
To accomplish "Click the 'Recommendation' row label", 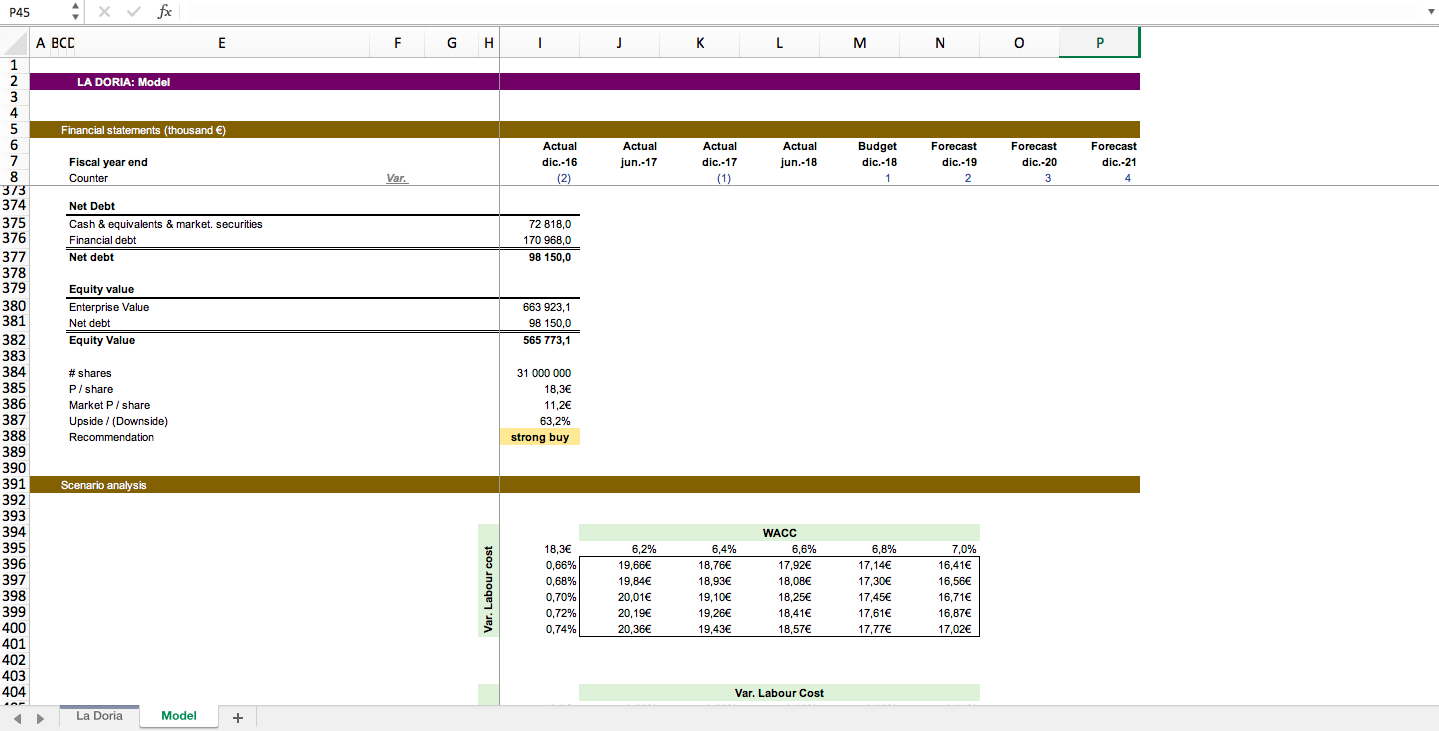I will pyautogui.click(x=112, y=437).
